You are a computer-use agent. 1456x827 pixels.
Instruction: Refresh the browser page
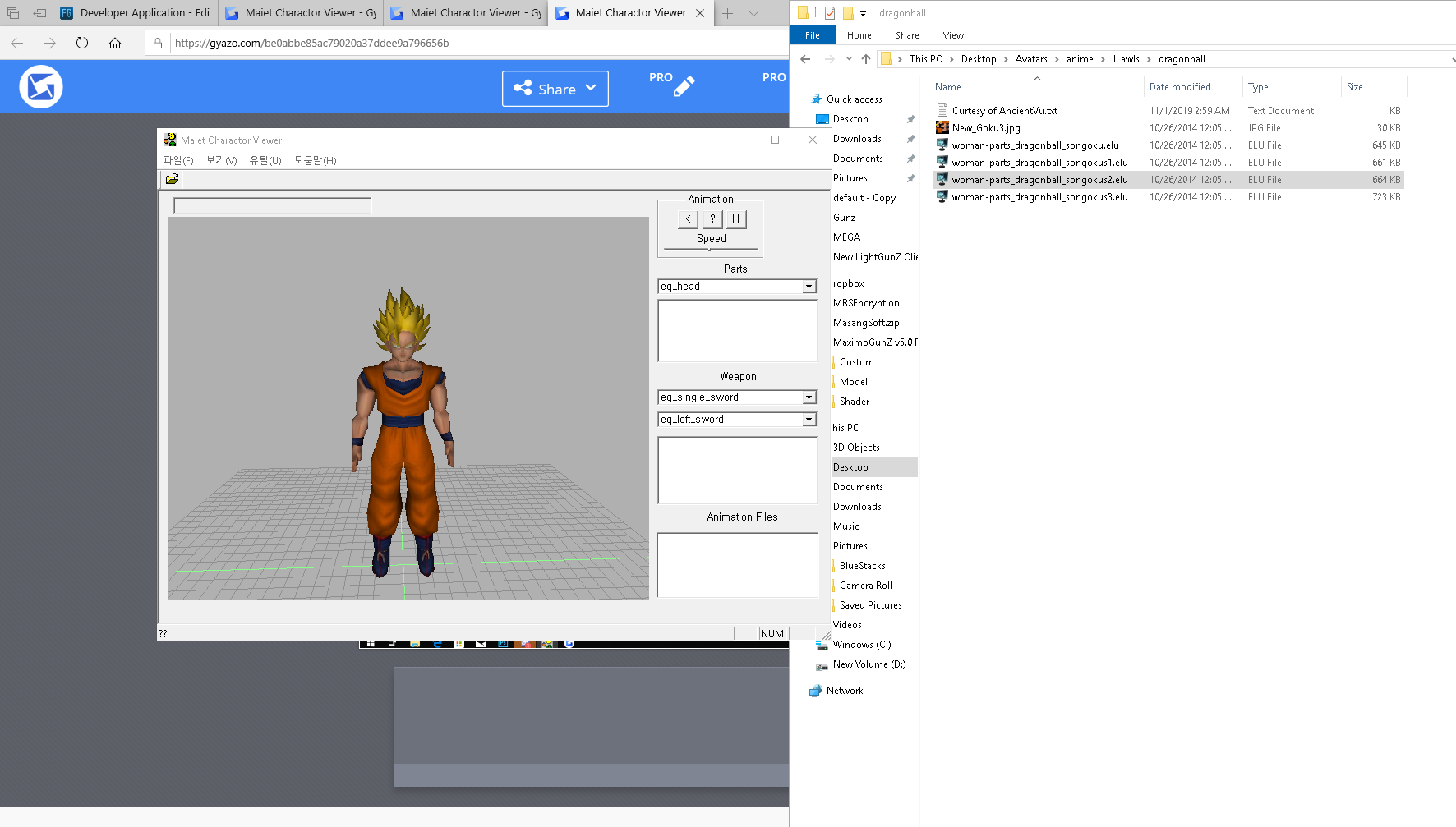pos(82,44)
